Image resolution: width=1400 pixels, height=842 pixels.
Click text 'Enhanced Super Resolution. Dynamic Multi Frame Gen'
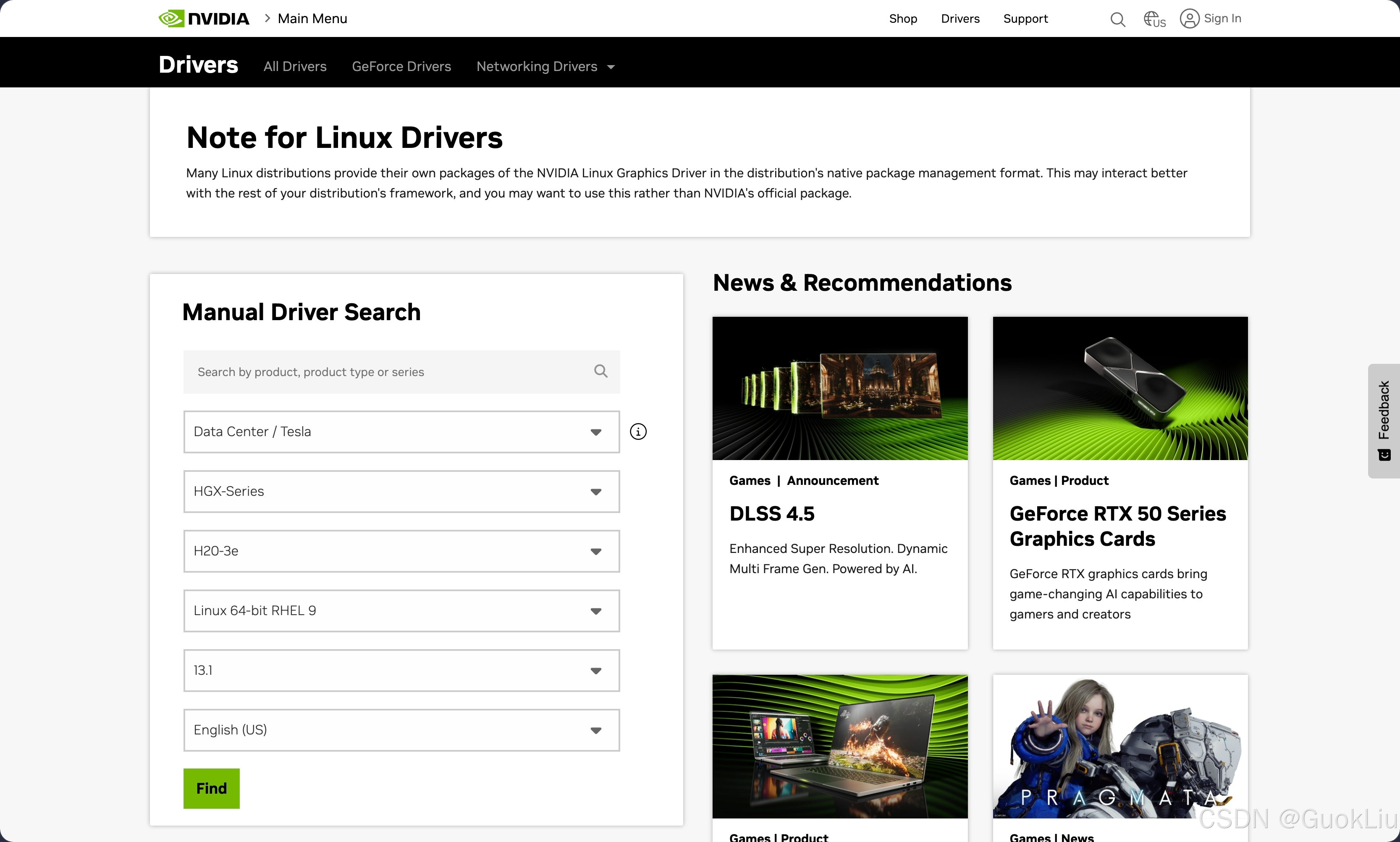click(x=838, y=558)
